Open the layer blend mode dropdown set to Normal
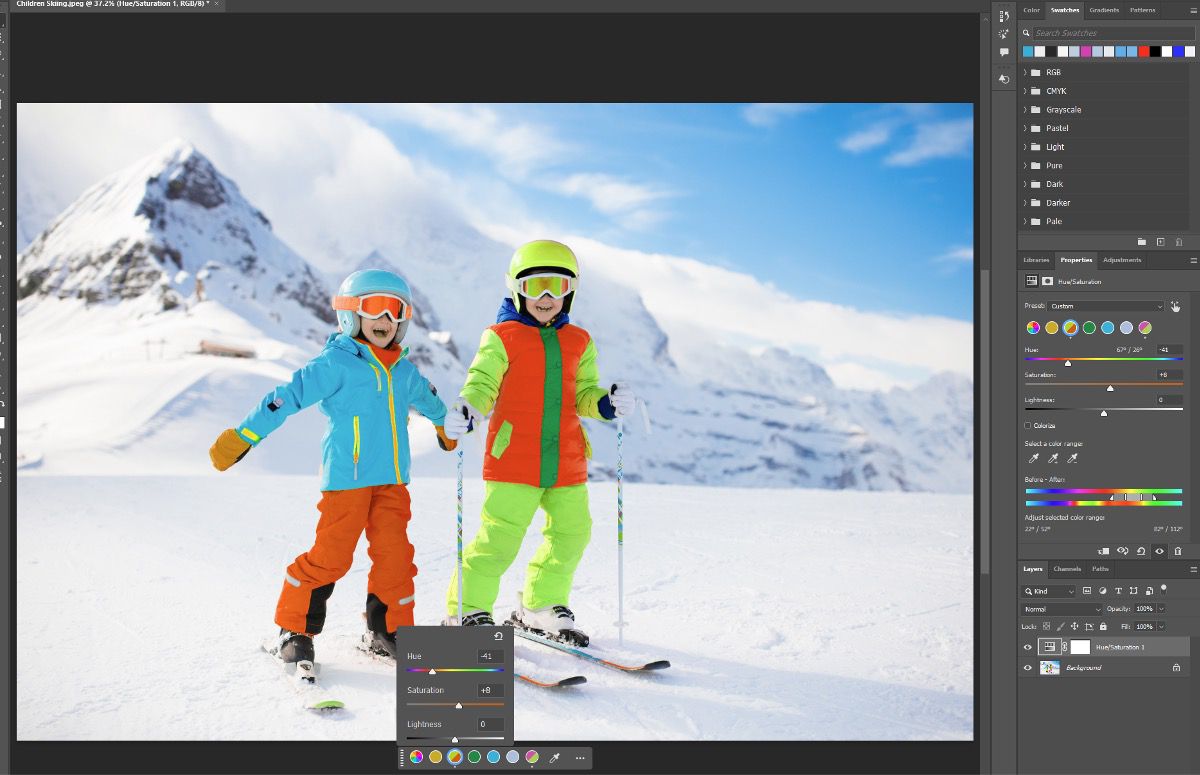 pos(1060,608)
